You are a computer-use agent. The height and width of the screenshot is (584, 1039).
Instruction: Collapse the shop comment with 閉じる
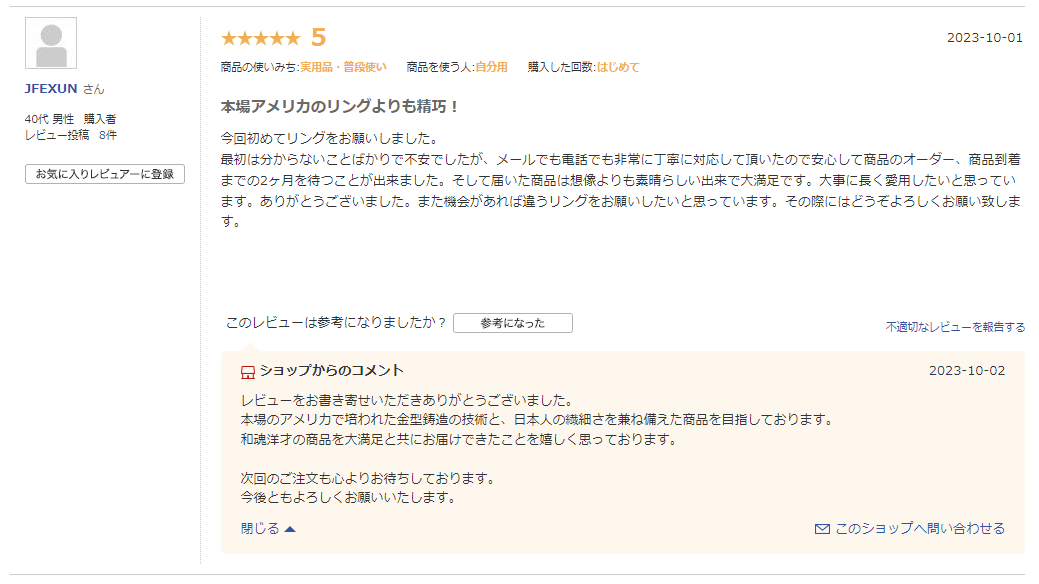coord(260,529)
